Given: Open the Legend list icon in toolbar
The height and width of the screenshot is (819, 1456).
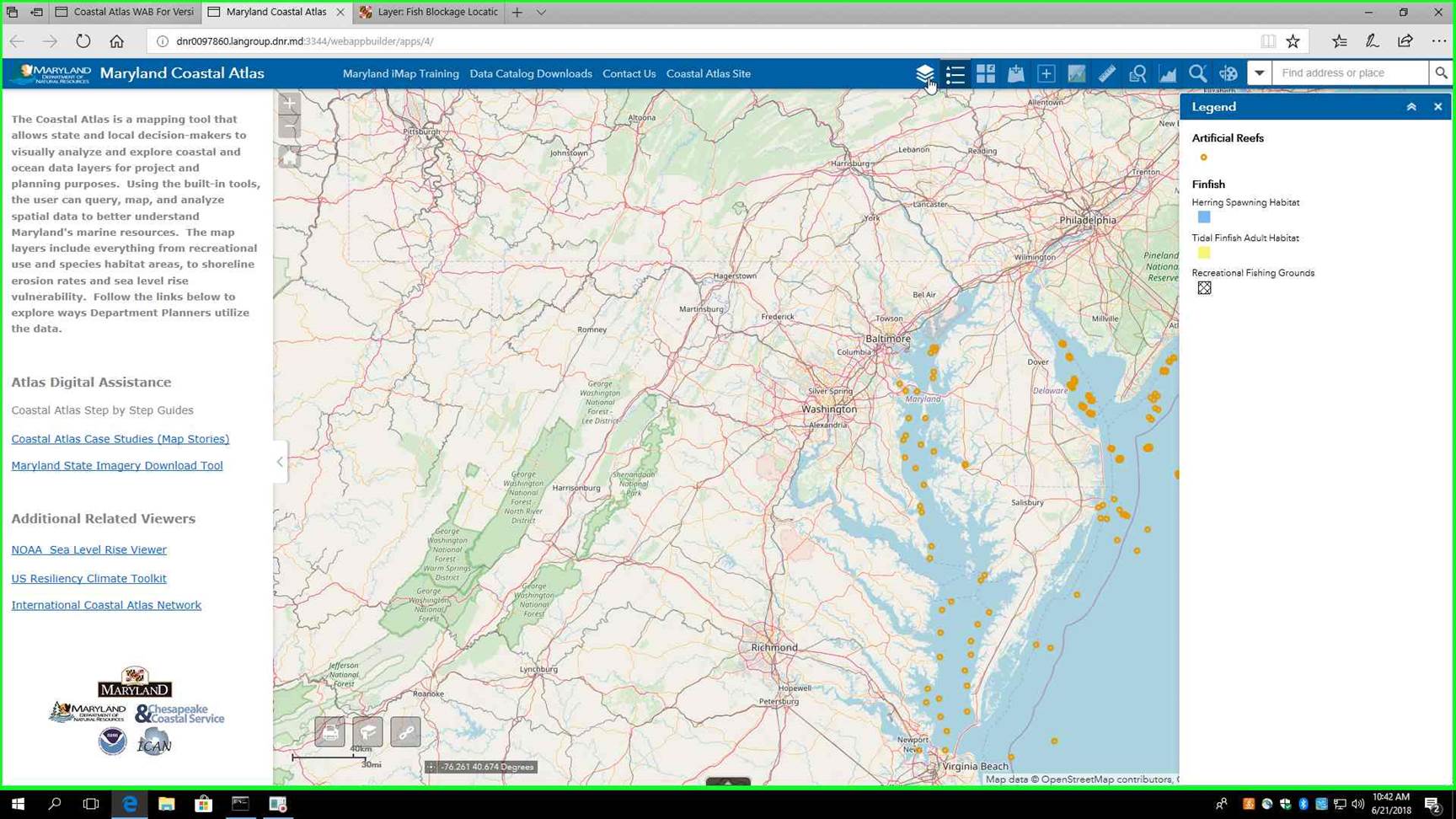Looking at the screenshot, I should [x=955, y=73].
